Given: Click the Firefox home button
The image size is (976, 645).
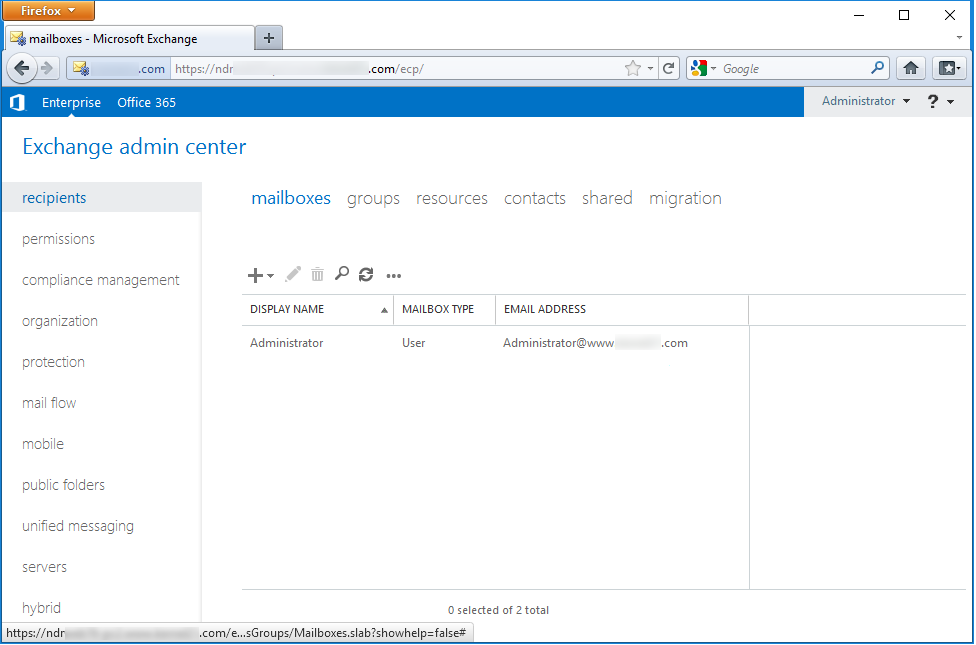Looking at the screenshot, I should [911, 68].
